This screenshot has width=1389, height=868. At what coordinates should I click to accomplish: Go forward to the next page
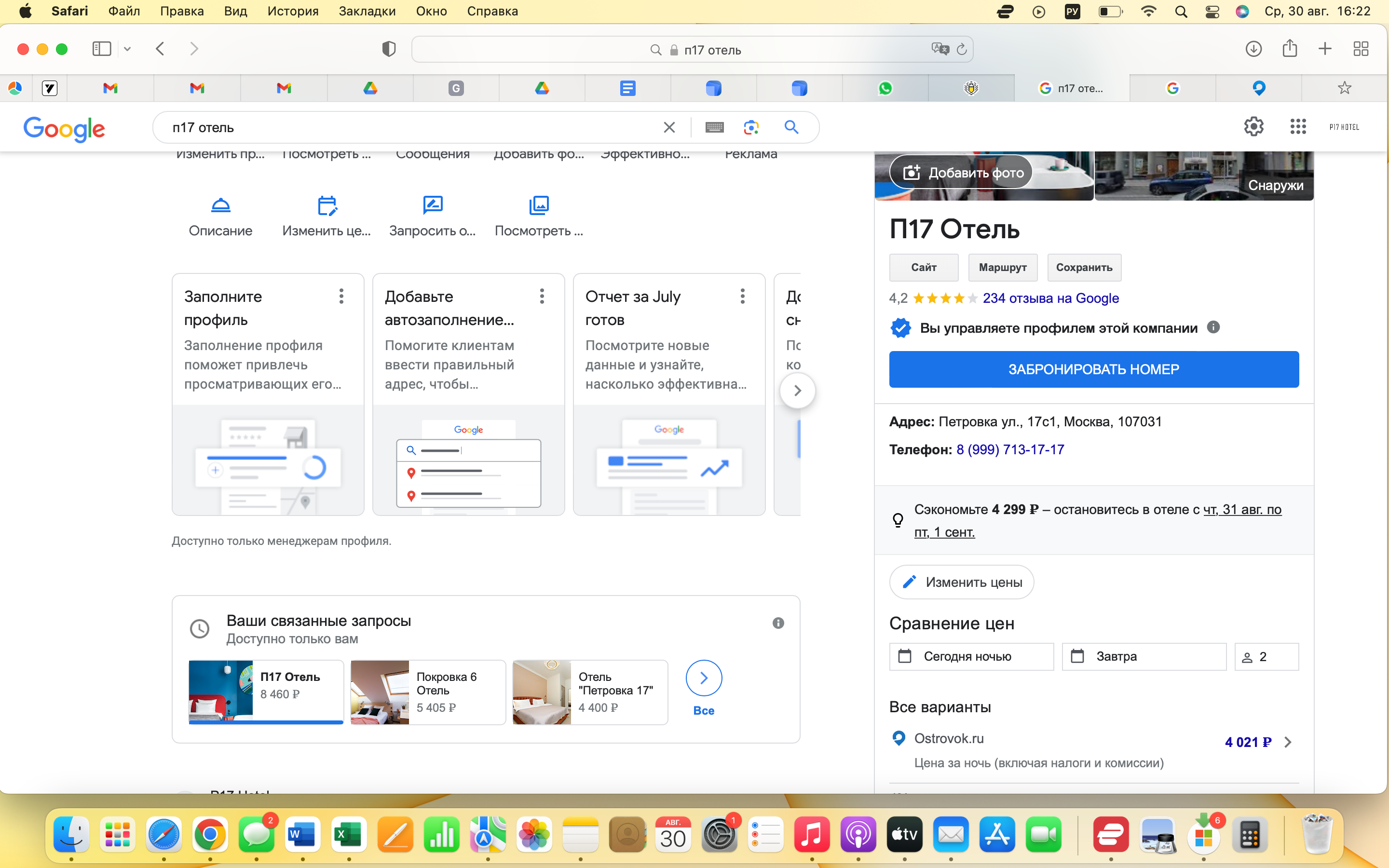[x=194, y=49]
